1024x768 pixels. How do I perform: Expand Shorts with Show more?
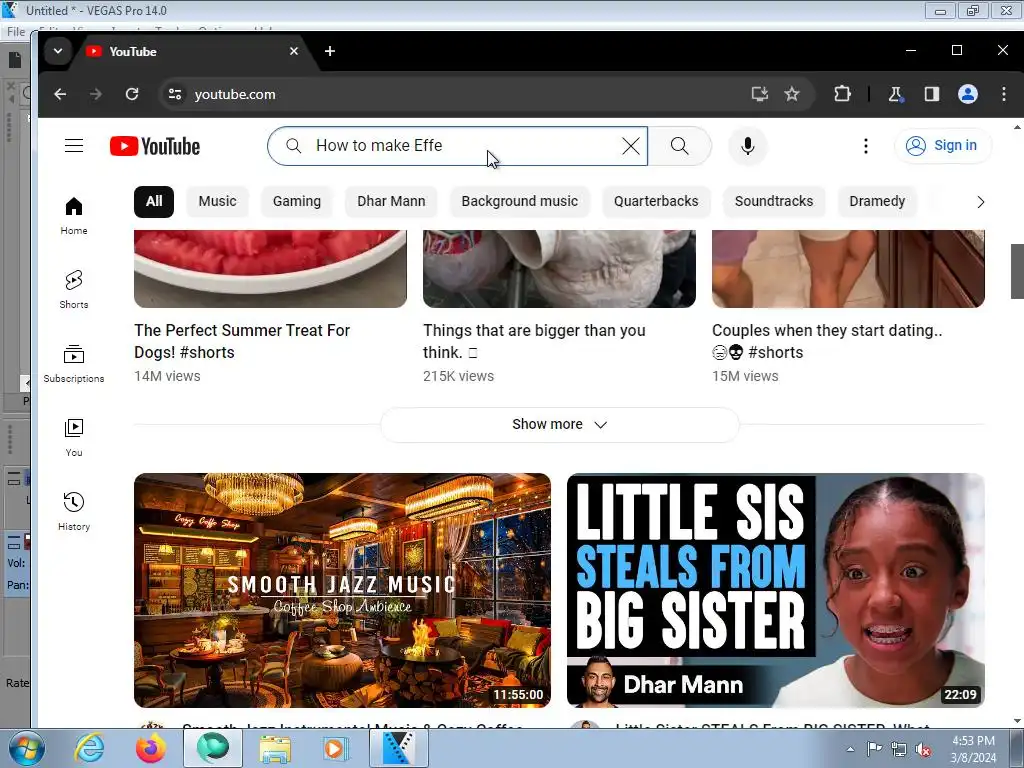coord(560,424)
